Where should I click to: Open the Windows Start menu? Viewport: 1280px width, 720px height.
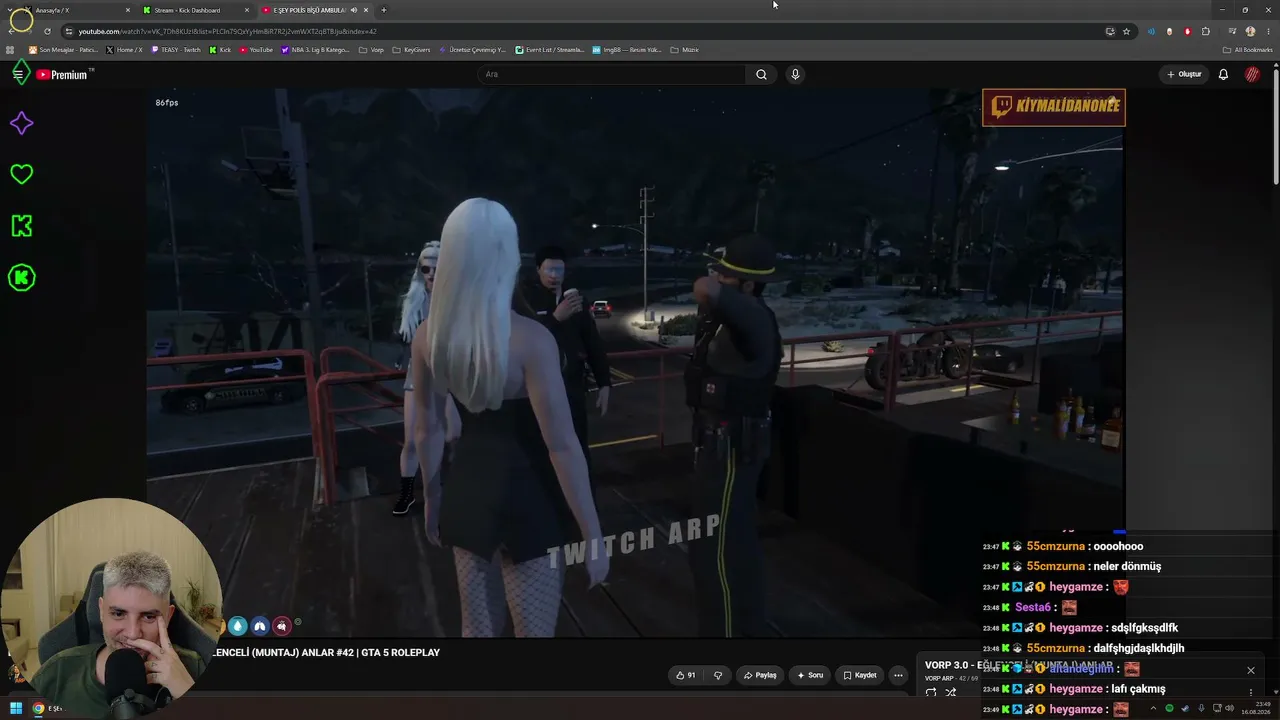(15, 709)
